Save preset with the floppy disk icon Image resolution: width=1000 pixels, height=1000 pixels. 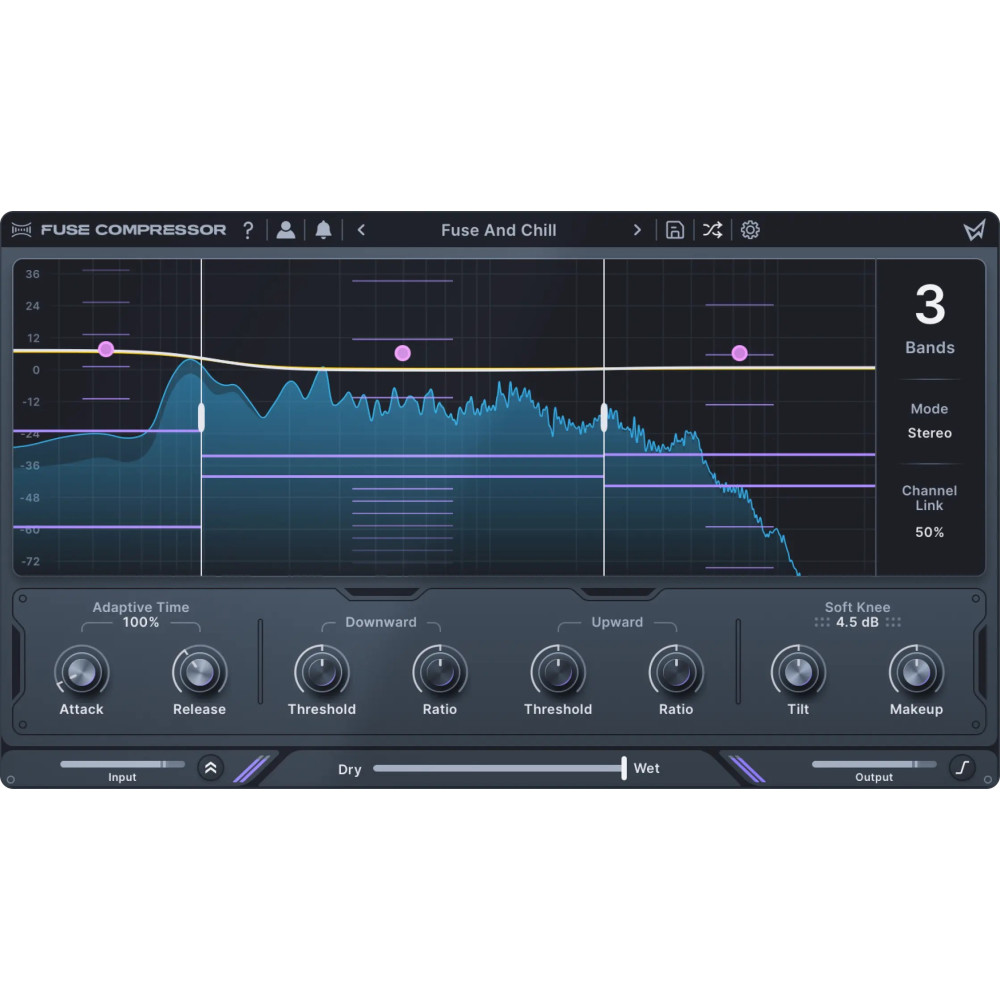[x=675, y=230]
